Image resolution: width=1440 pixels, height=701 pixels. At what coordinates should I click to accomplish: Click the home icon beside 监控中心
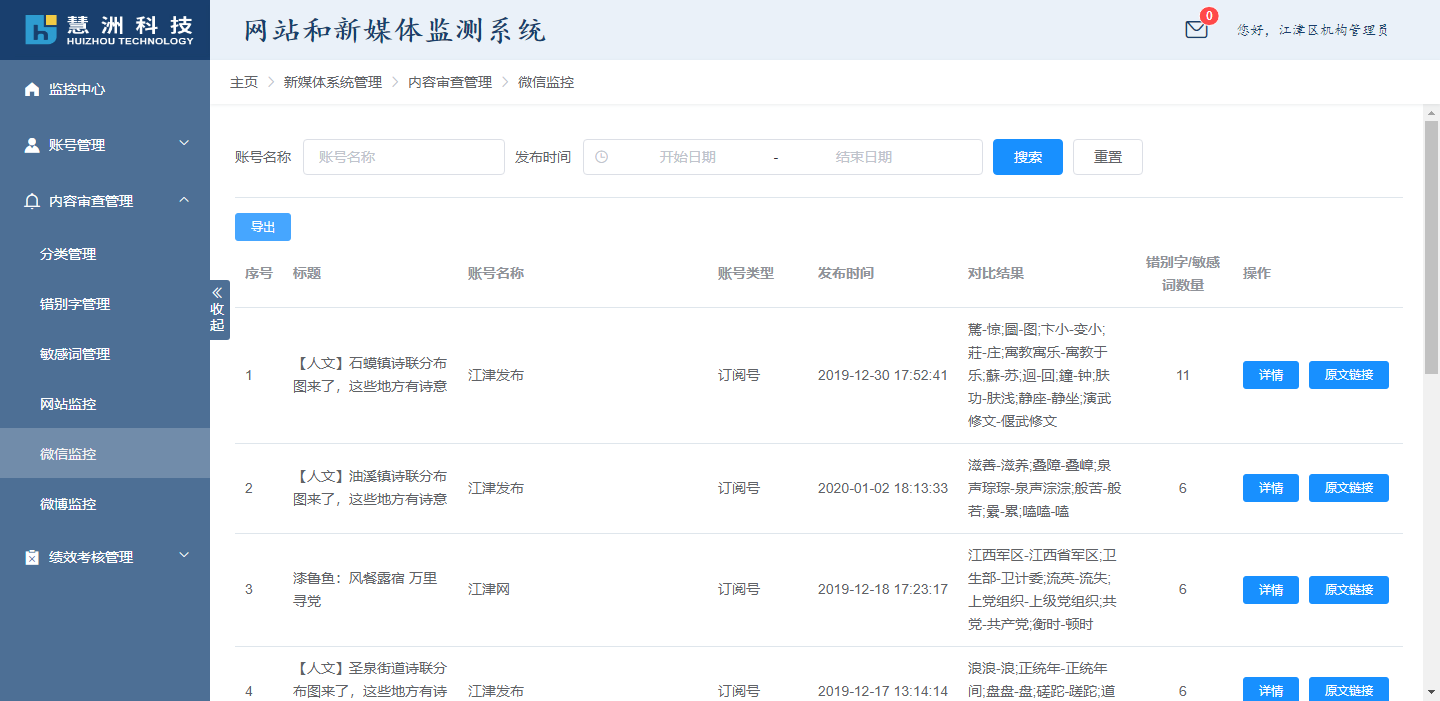coord(32,90)
